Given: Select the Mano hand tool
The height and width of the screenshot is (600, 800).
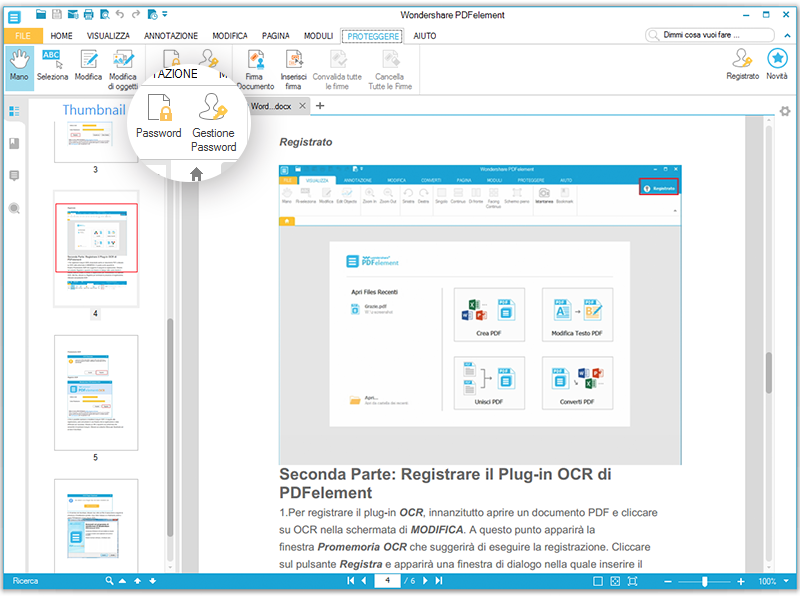Looking at the screenshot, I should (x=19, y=66).
